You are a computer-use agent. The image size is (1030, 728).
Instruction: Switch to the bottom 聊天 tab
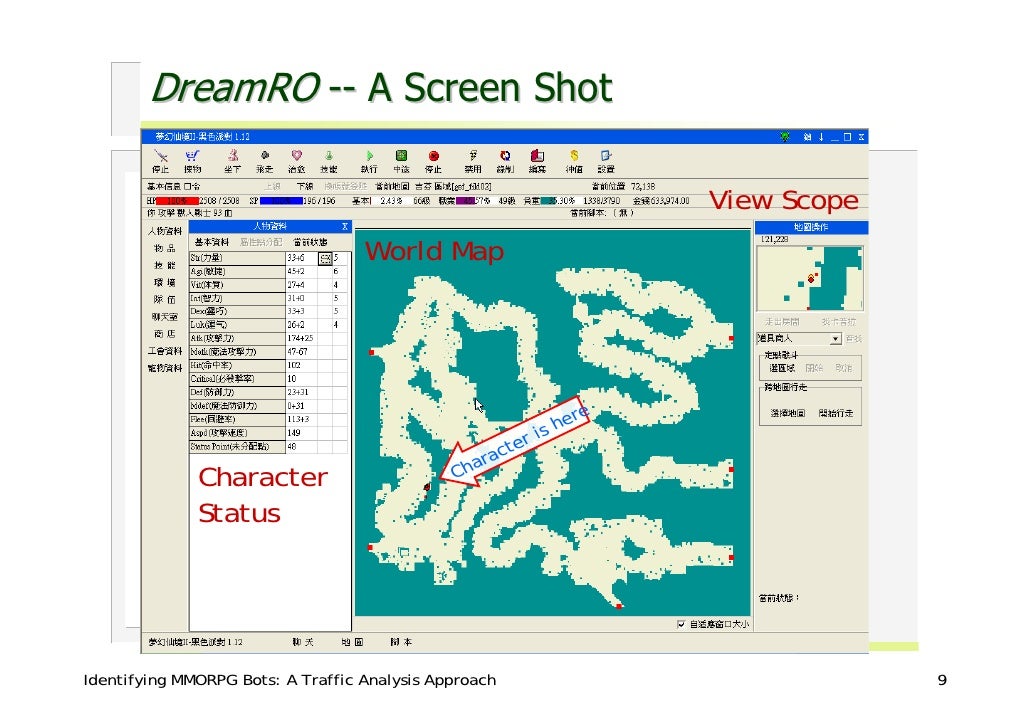click(303, 642)
